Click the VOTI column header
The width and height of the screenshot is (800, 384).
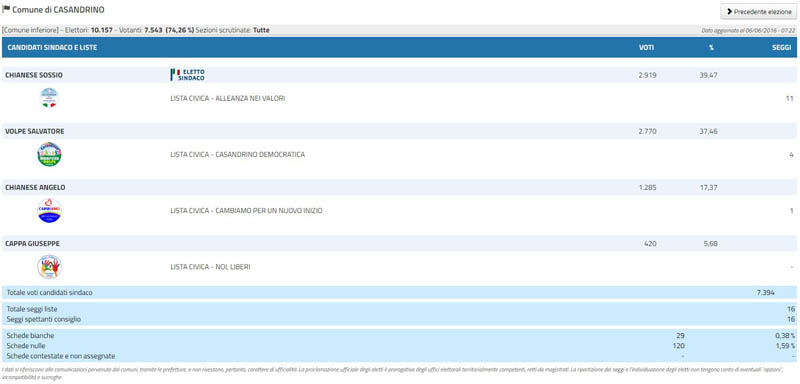pyautogui.click(x=646, y=47)
